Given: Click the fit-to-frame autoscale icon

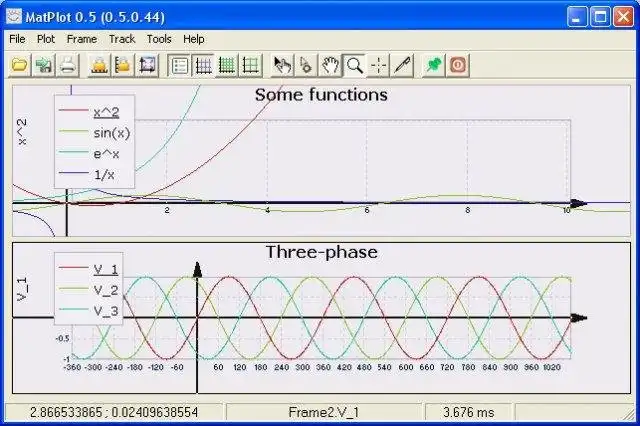Looking at the screenshot, I should point(147,65).
